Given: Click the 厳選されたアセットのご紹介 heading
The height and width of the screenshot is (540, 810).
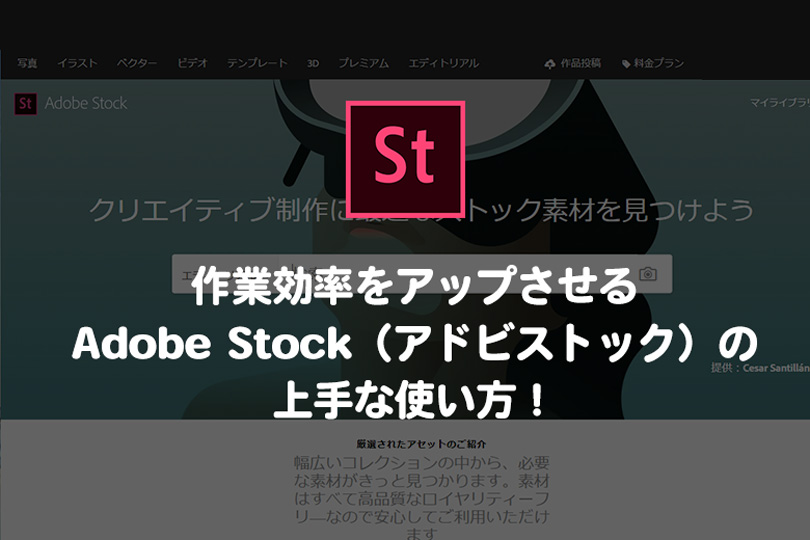Looking at the screenshot, I should 421,444.
